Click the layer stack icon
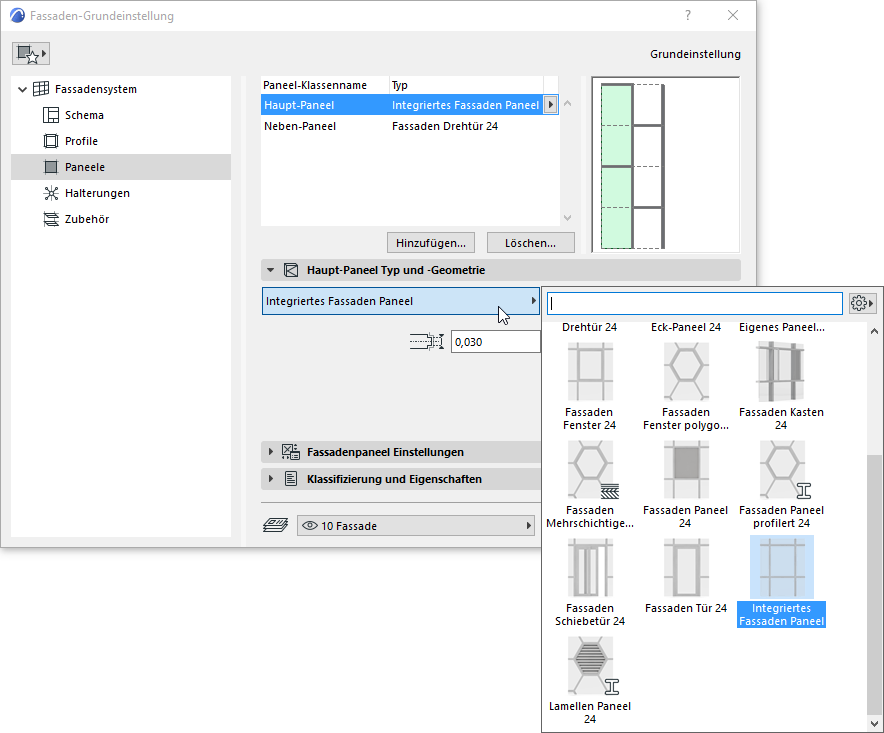Image resolution: width=884 pixels, height=733 pixels. pos(276,526)
